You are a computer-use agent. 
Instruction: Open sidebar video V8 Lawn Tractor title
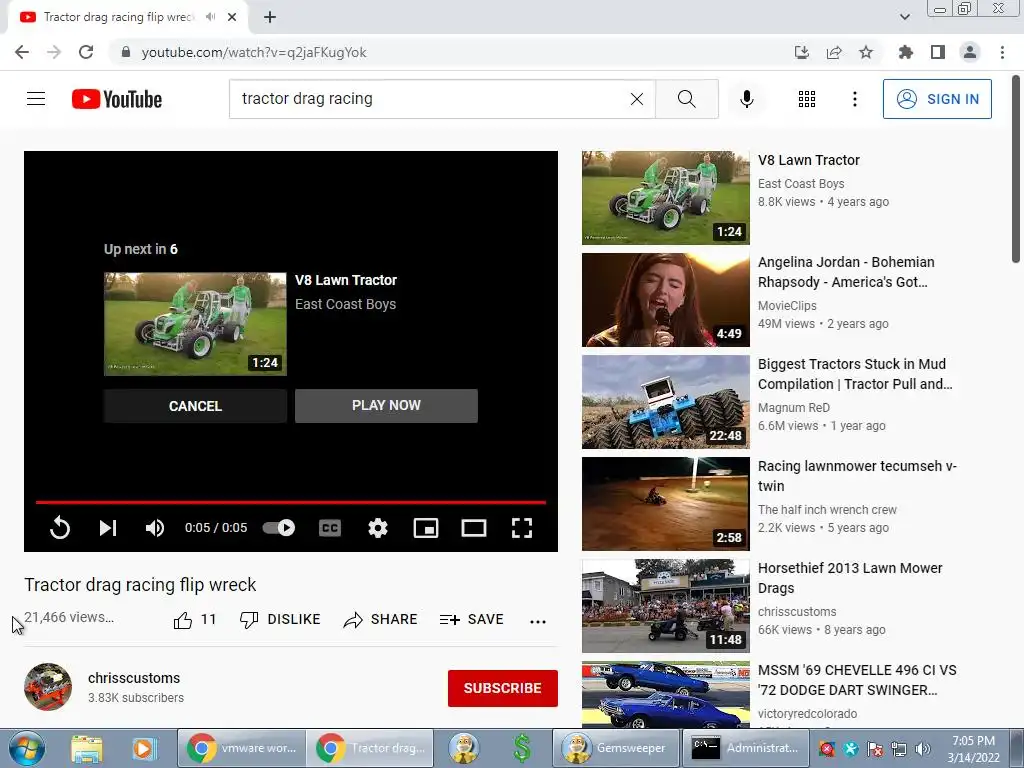[x=808, y=160]
